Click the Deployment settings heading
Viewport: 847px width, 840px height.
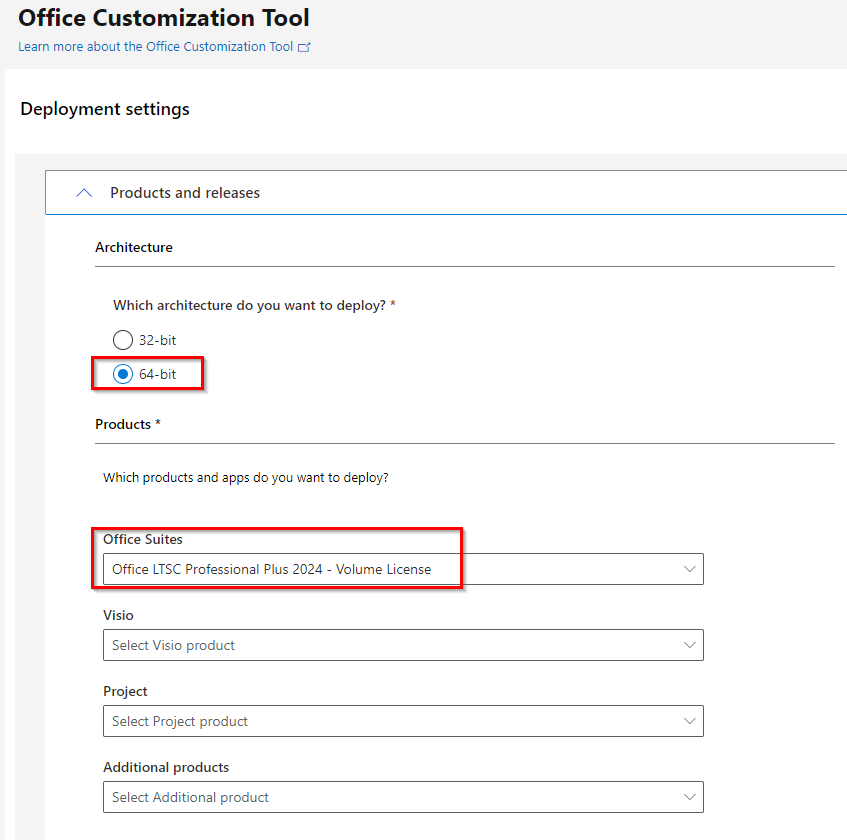click(x=105, y=109)
